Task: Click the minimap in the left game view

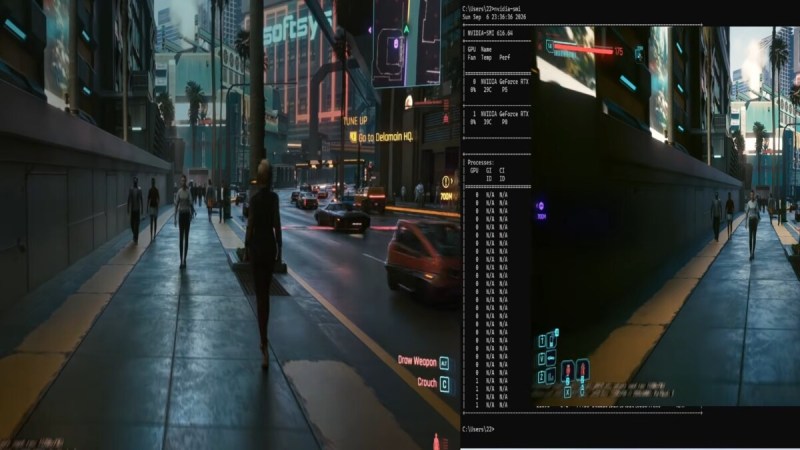Action: 406,43
